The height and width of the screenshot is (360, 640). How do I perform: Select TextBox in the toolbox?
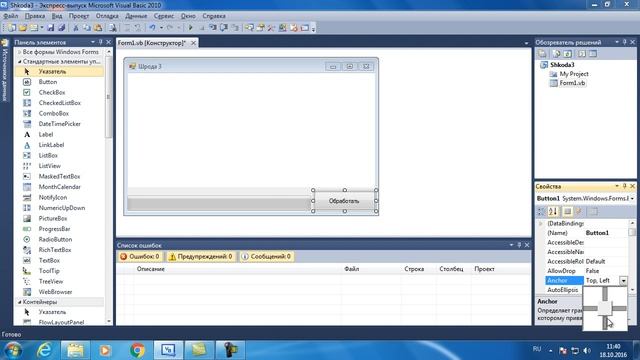point(59,260)
